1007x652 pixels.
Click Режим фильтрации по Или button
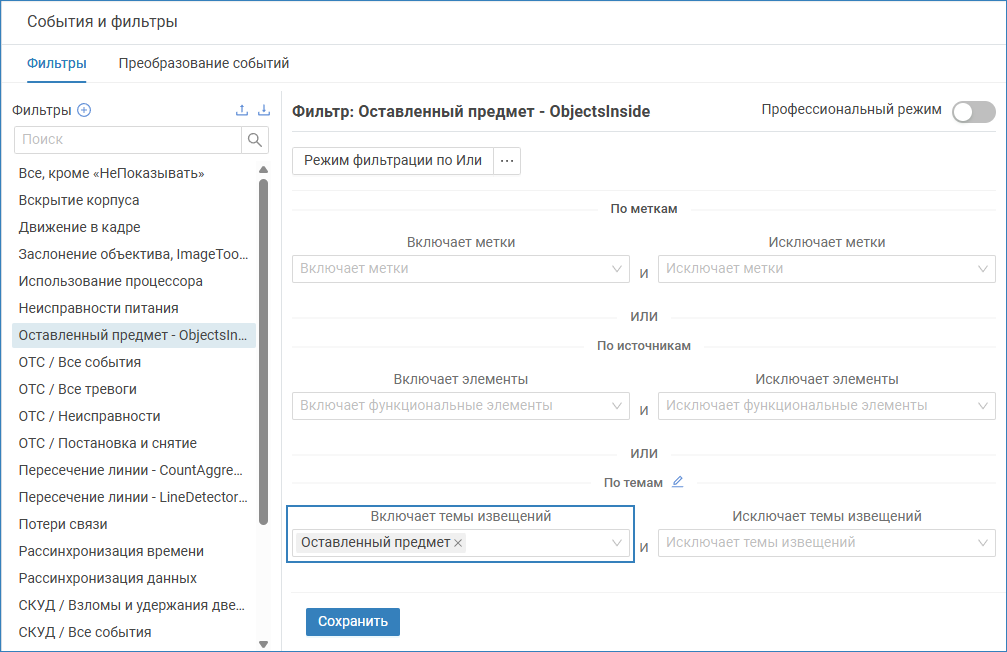(393, 161)
